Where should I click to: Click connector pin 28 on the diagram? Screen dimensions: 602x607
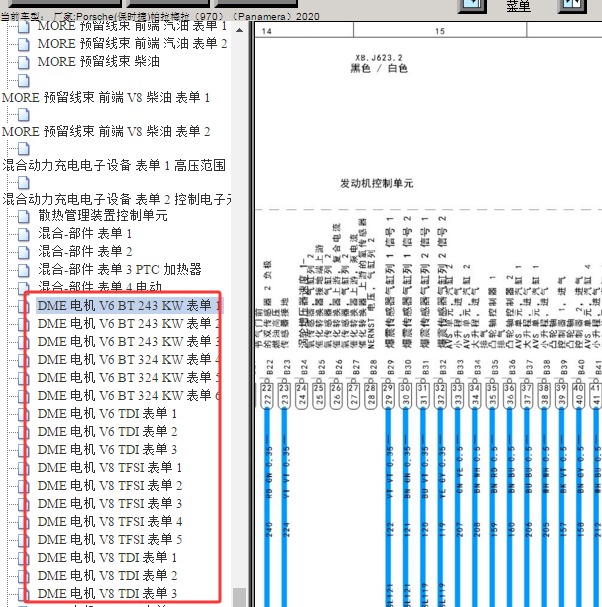(x=370, y=395)
